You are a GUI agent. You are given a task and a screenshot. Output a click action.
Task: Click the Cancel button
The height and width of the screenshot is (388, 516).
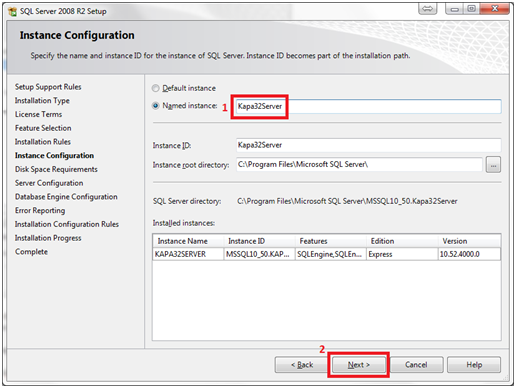click(x=416, y=365)
